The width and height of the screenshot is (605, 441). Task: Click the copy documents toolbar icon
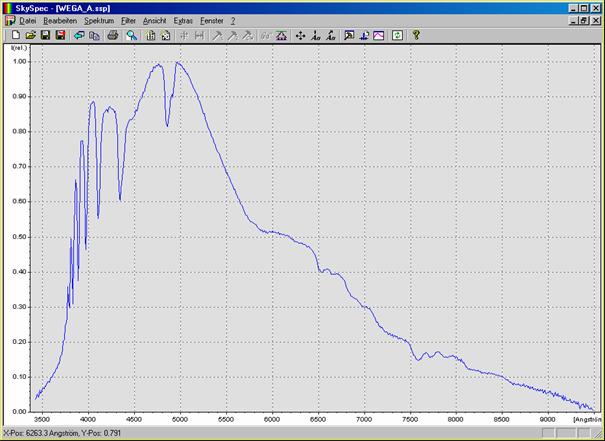[x=94, y=35]
